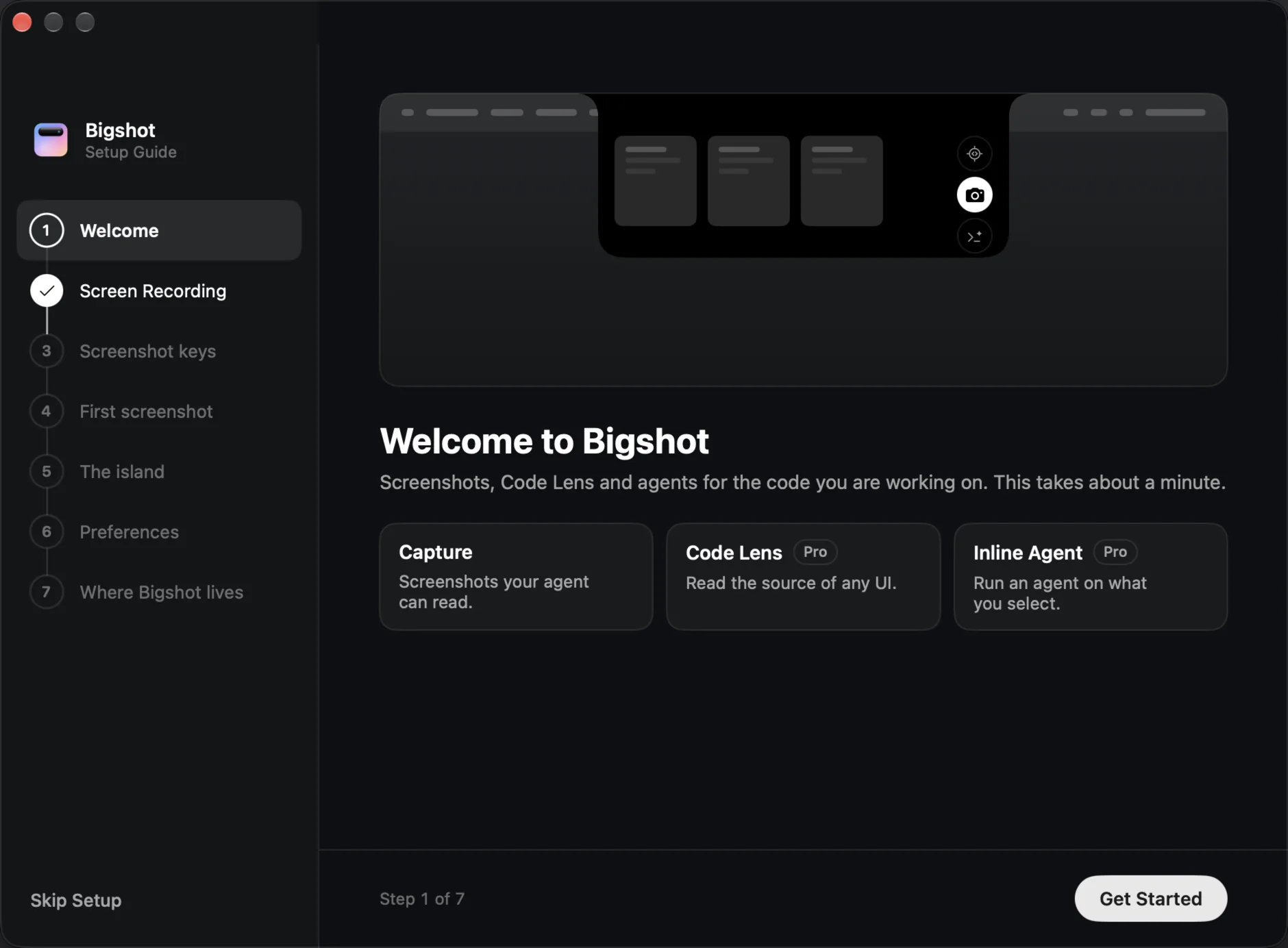Click the third placeholder card in preview

click(841, 181)
